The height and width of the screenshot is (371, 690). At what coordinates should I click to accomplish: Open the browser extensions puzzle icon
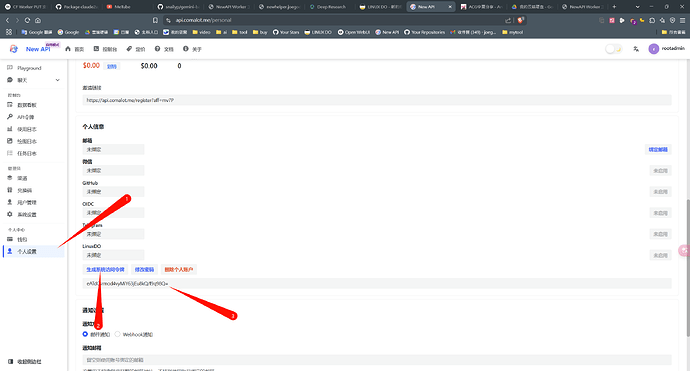click(x=652, y=20)
